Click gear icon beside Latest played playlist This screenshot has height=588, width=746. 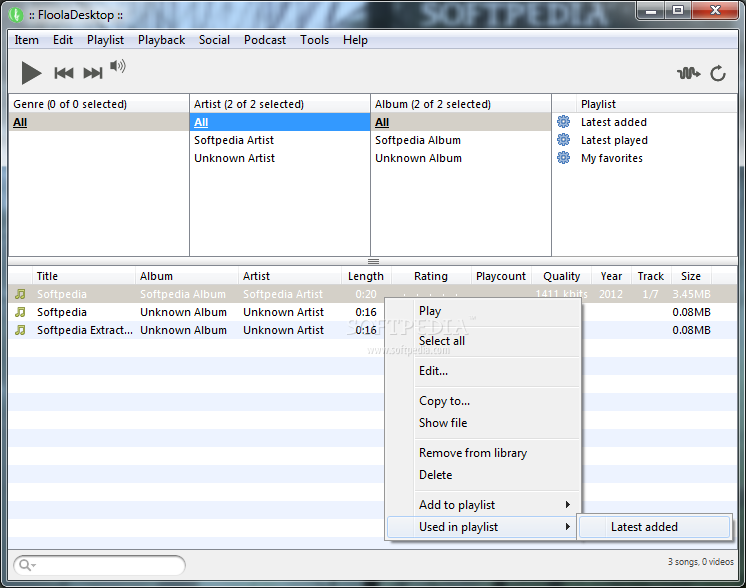pos(563,140)
